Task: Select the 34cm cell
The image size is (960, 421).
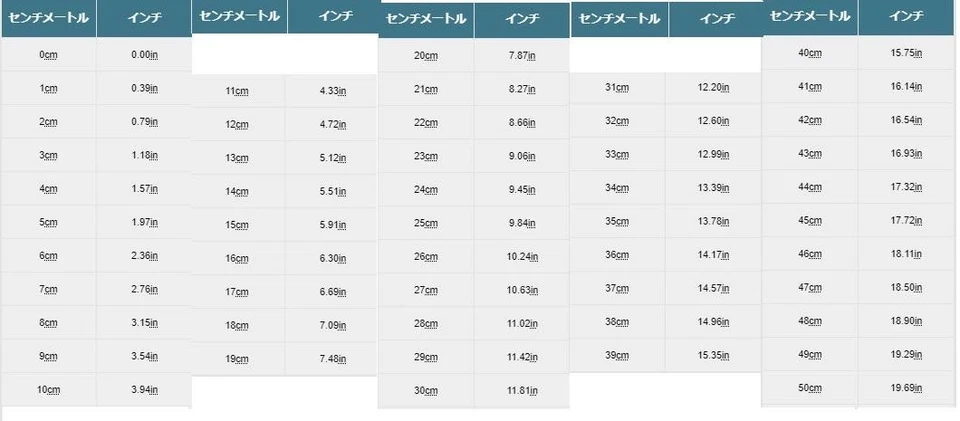Action: (618, 188)
